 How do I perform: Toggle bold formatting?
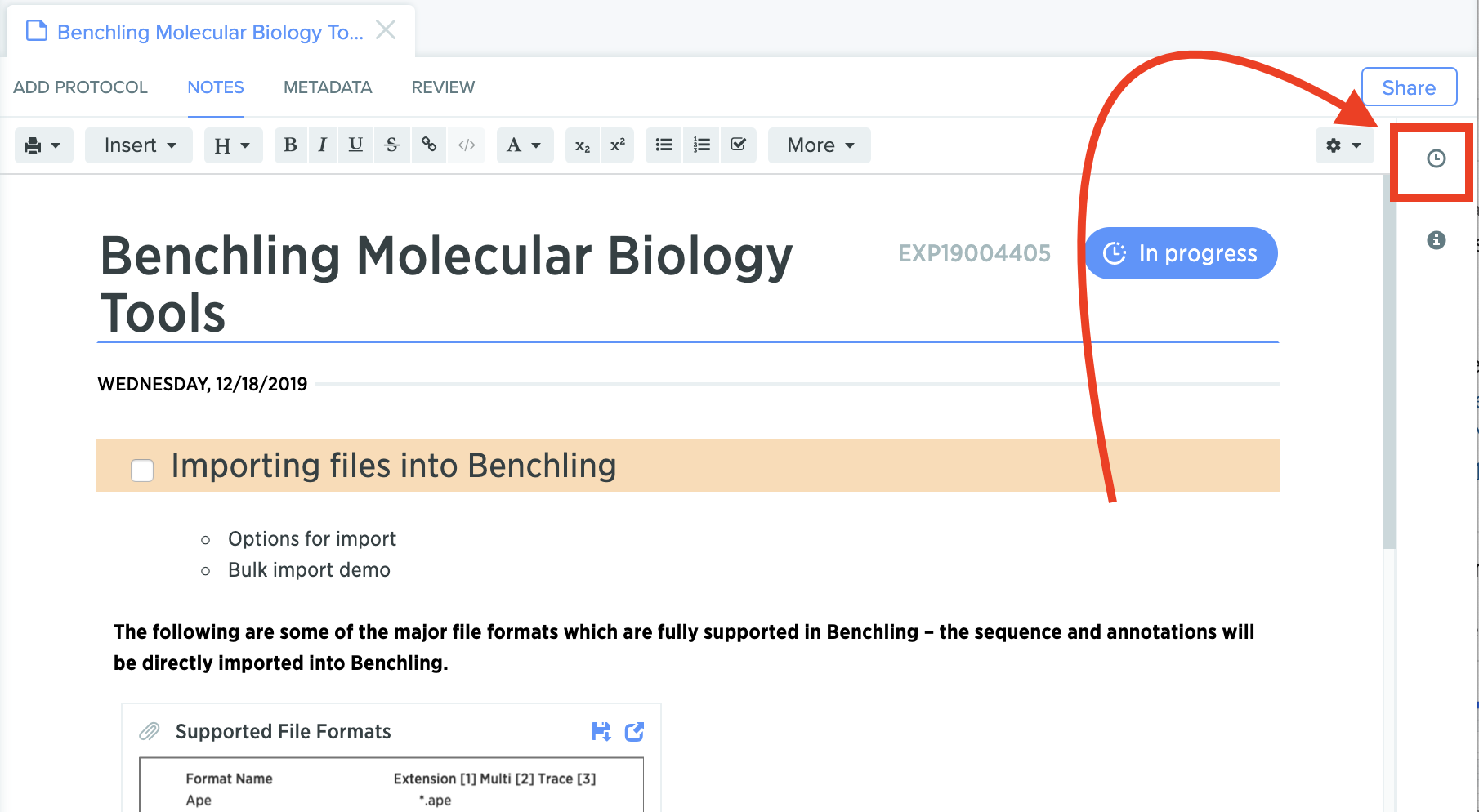(x=290, y=145)
